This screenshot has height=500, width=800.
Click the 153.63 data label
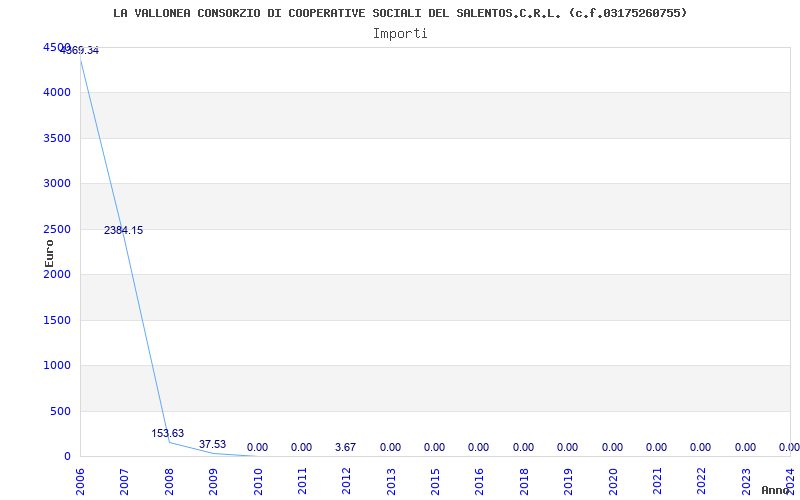click(168, 433)
